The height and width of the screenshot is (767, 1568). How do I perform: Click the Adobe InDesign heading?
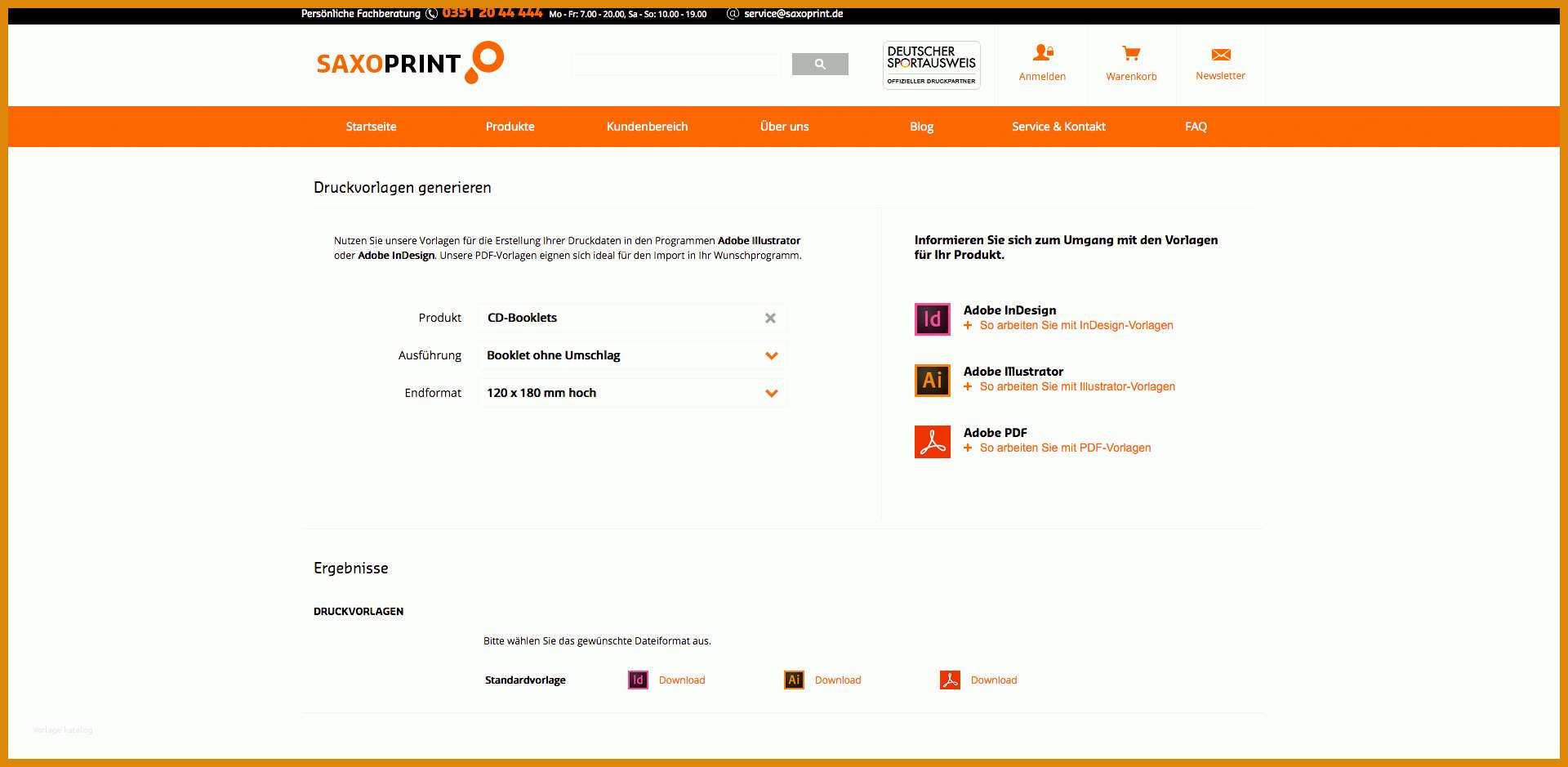pyautogui.click(x=1009, y=310)
